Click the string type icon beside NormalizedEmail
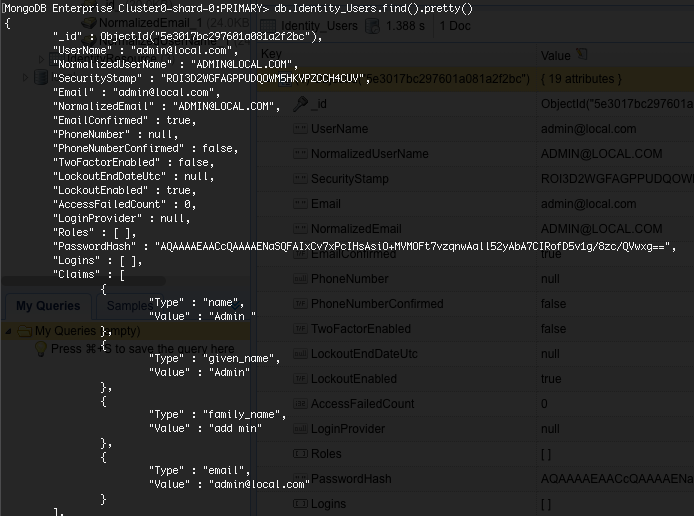Viewport: 694px width, 516px height. tap(300, 229)
